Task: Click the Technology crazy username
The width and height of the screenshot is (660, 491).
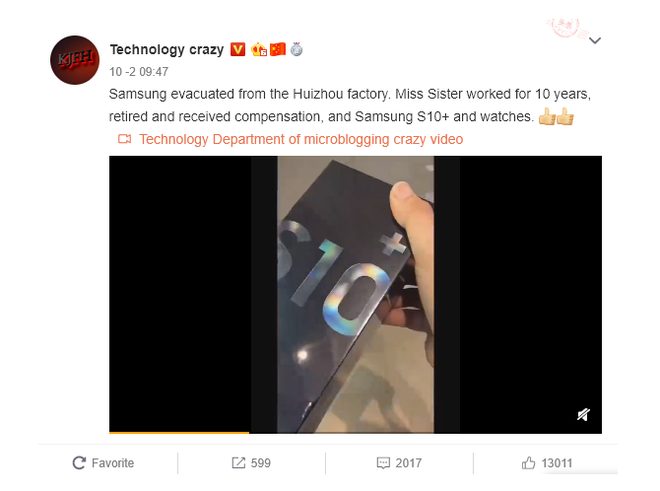Action: click(167, 50)
